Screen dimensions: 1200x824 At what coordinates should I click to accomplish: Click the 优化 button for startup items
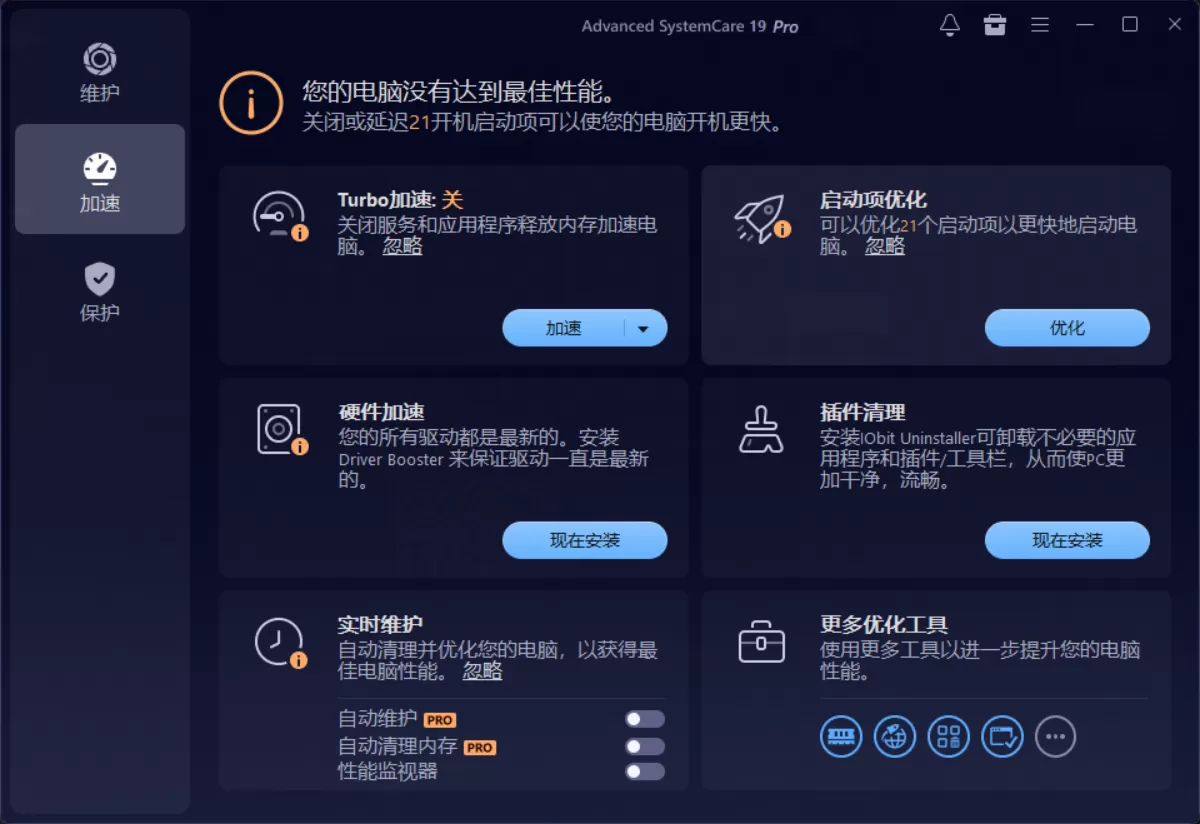click(1067, 327)
